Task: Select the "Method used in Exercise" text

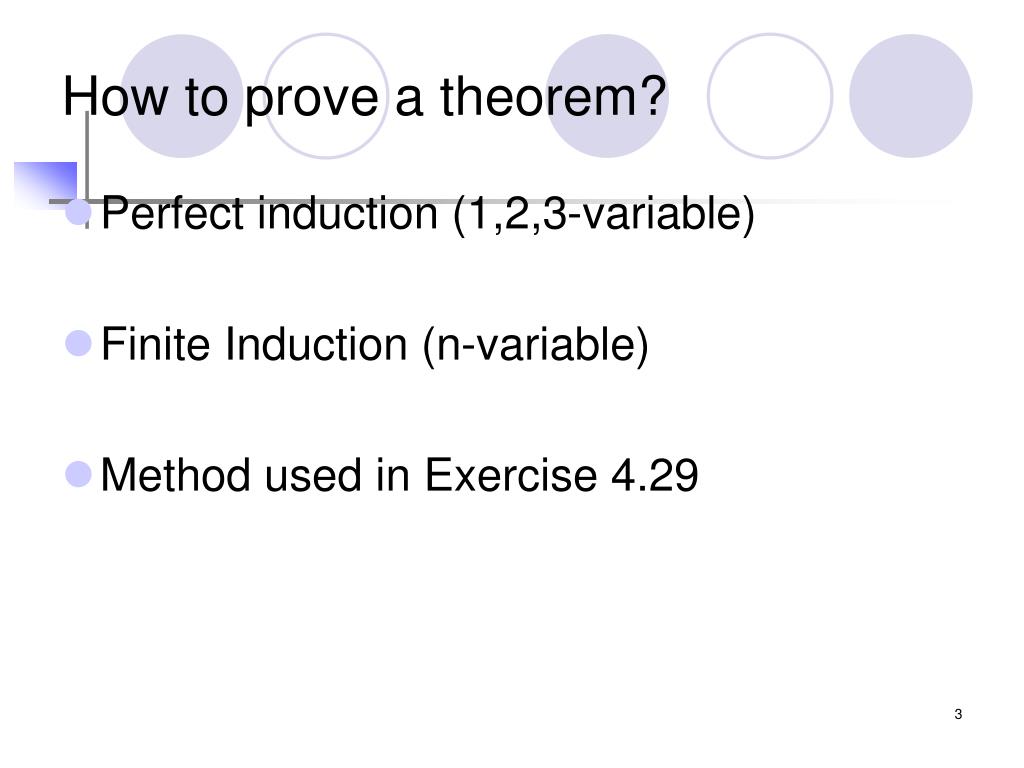Action: point(349,475)
